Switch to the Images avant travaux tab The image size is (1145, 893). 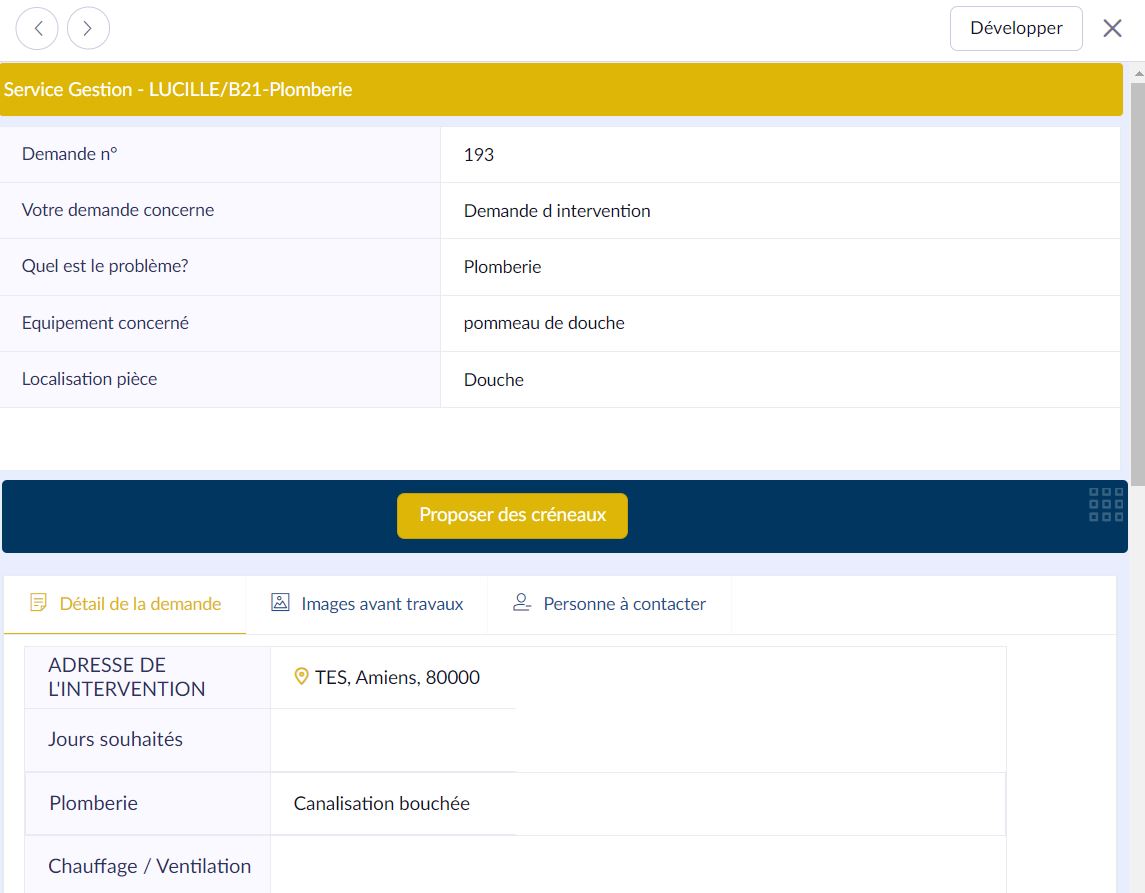click(367, 604)
